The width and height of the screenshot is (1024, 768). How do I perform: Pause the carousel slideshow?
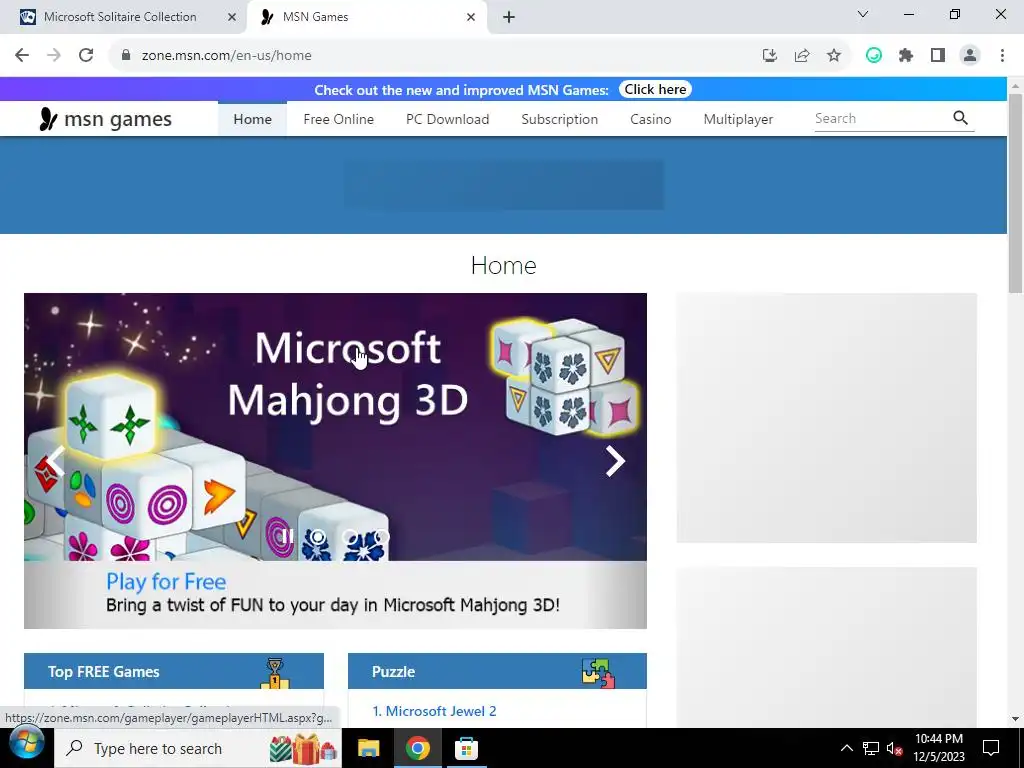287,537
